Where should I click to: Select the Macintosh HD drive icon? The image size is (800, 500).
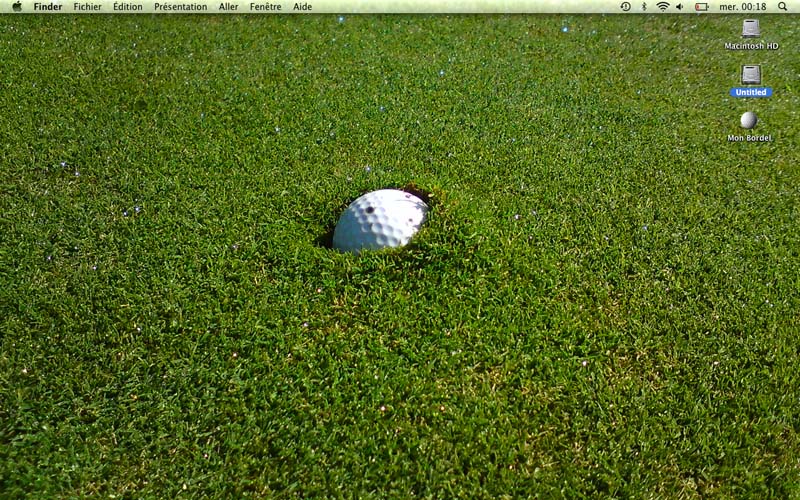coord(751,29)
